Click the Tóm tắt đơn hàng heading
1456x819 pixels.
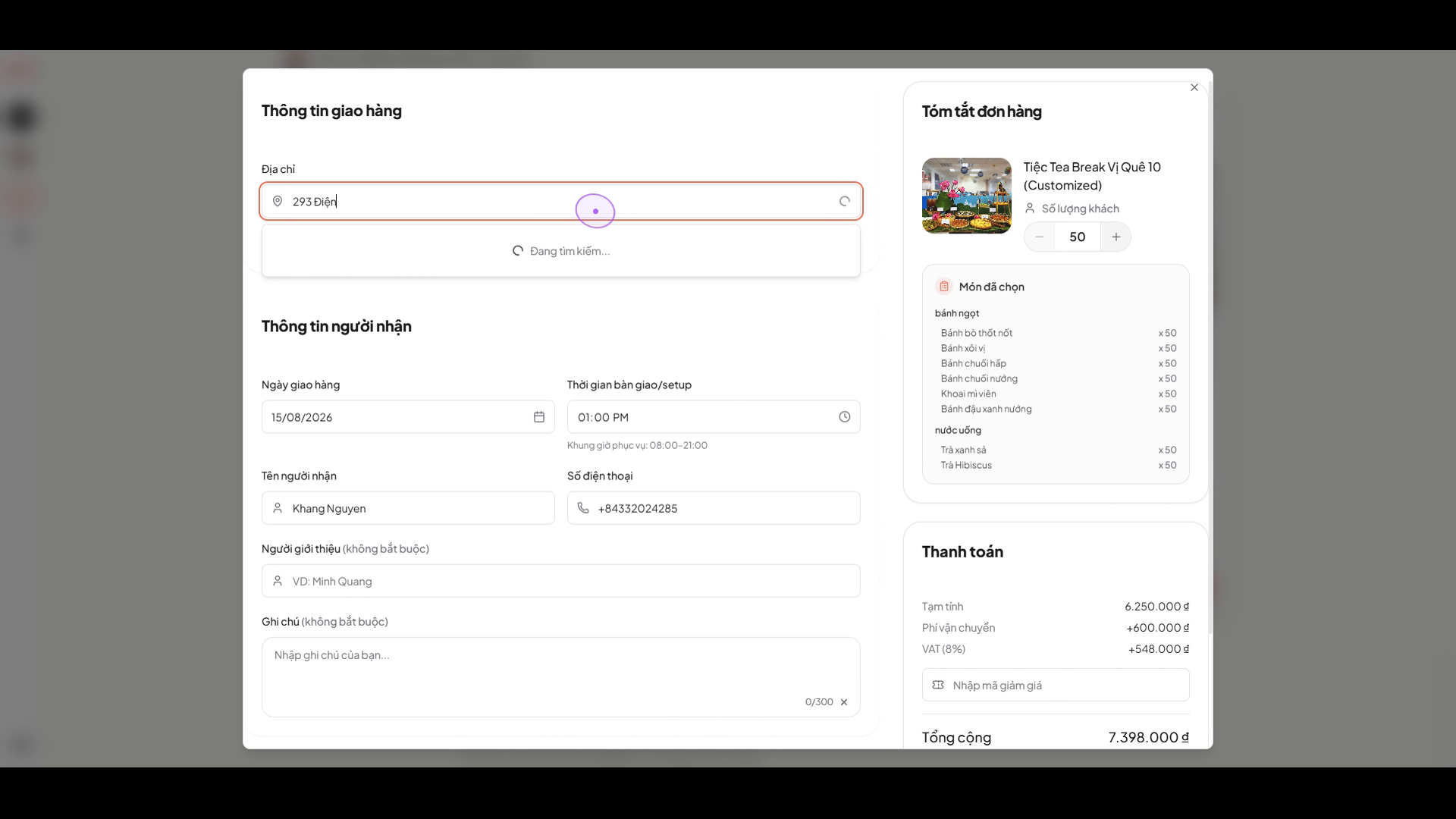(x=982, y=111)
